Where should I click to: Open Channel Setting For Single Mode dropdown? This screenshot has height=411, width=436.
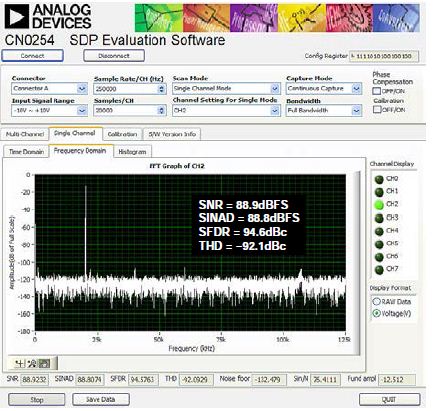pyautogui.click(x=275, y=110)
